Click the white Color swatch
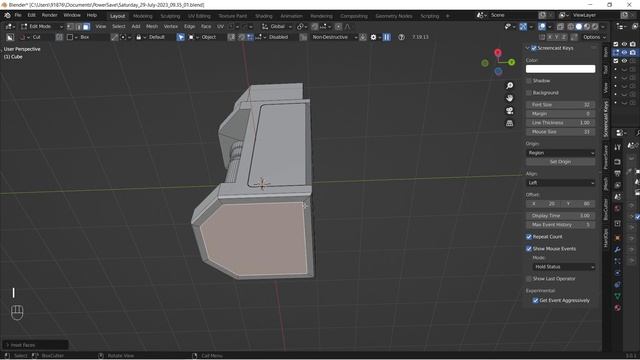640x360 pixels. 560,69
